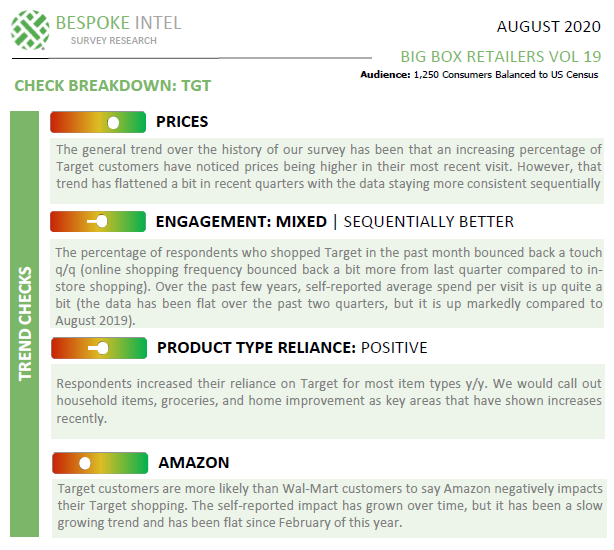Click the PRICES gauge slider knob
The height and width of the screenshot is (550, 614).
pos(114,123)
